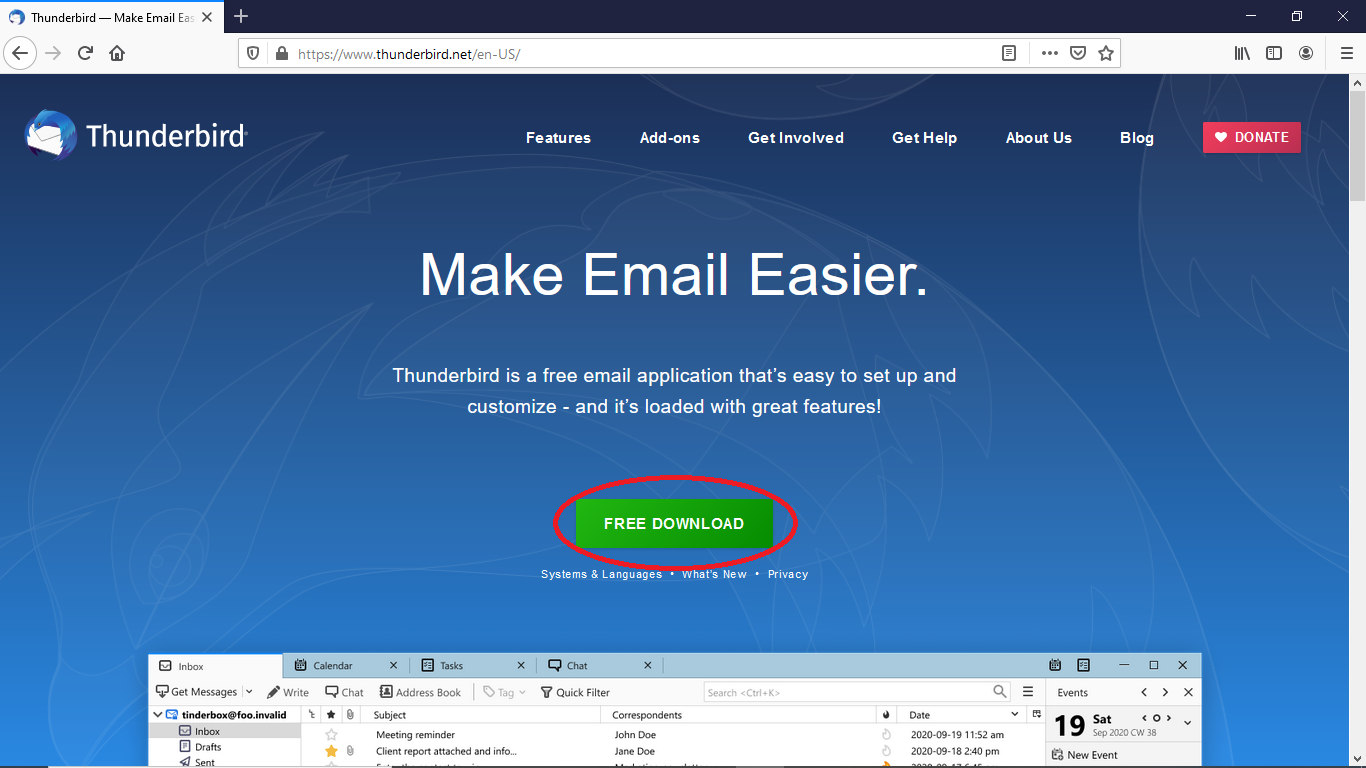Toggle reader view in the address bar
1366x768 pixels.
tap(1009, 54)
